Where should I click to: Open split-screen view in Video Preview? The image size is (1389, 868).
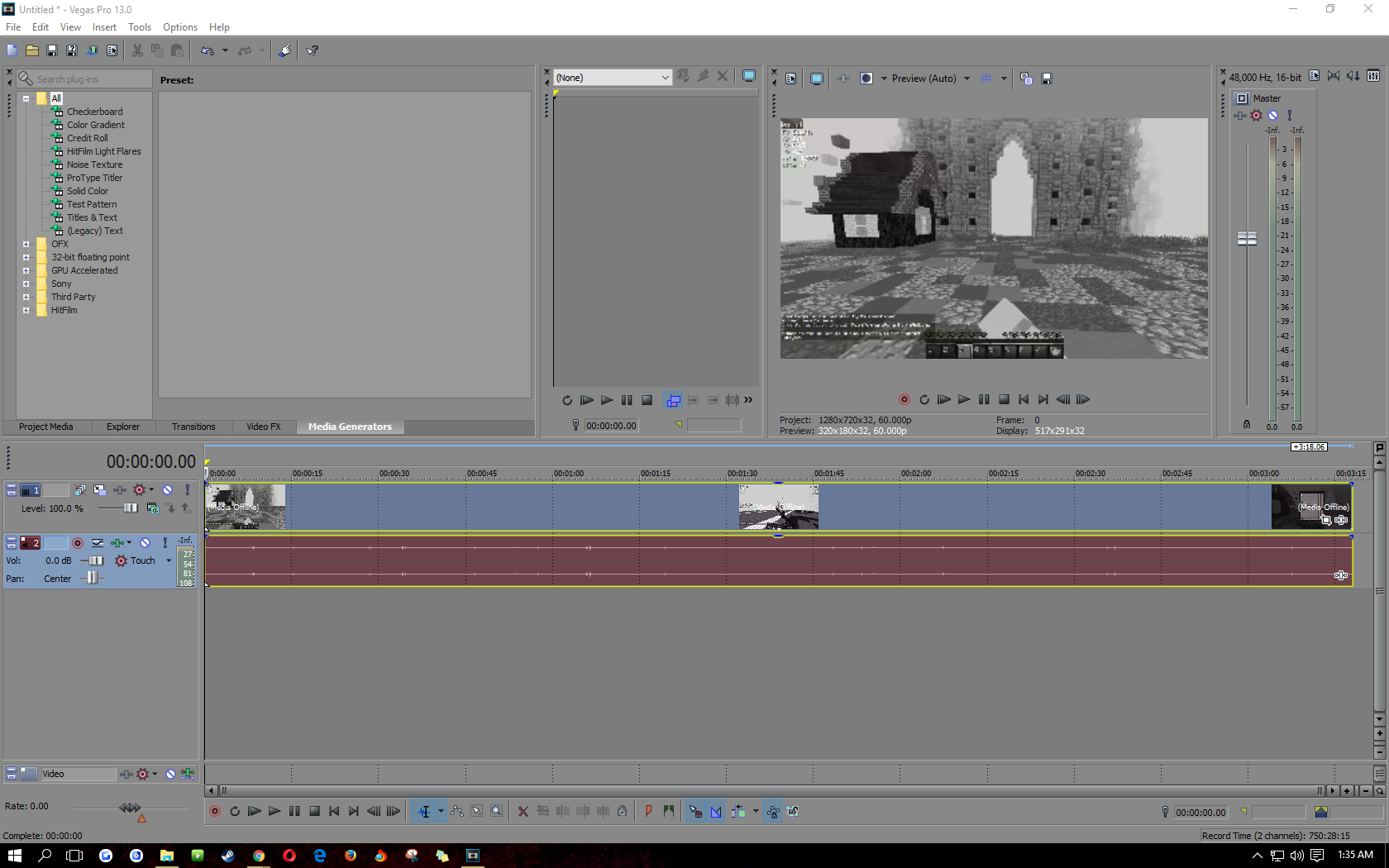866,79
